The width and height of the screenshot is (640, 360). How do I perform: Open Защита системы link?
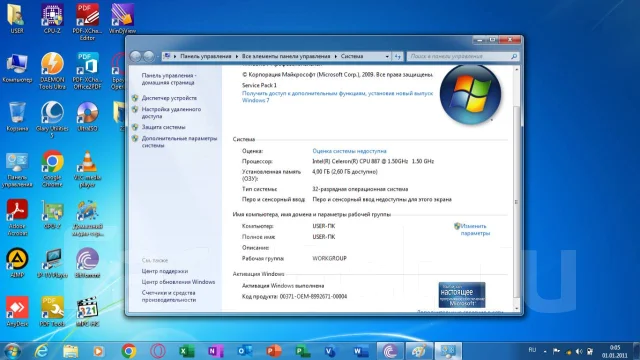click(163, 127)
